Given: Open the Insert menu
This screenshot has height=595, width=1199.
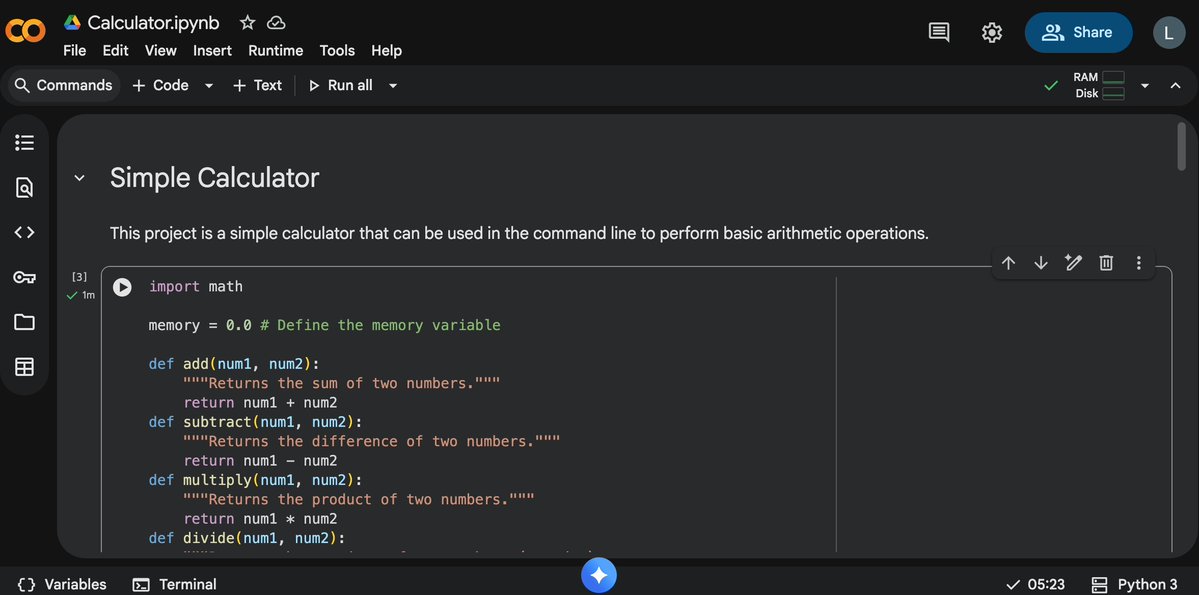Looking at the screenshot, I should (x=212, y=50).
